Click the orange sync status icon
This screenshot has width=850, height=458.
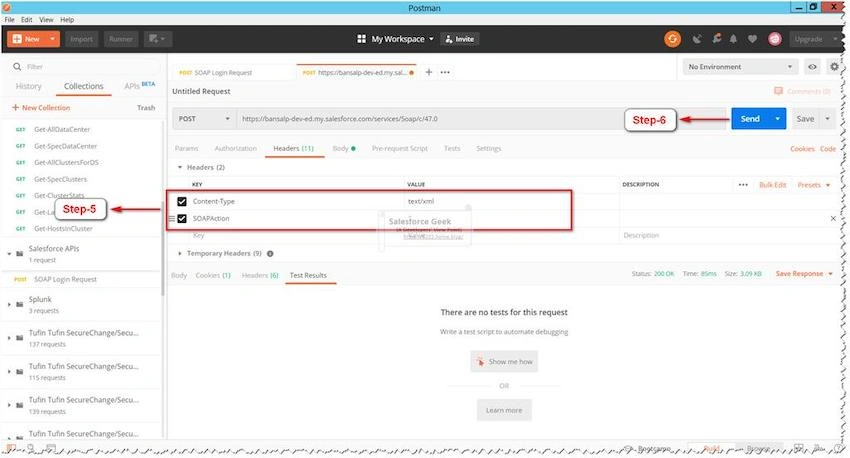(672, 39)
